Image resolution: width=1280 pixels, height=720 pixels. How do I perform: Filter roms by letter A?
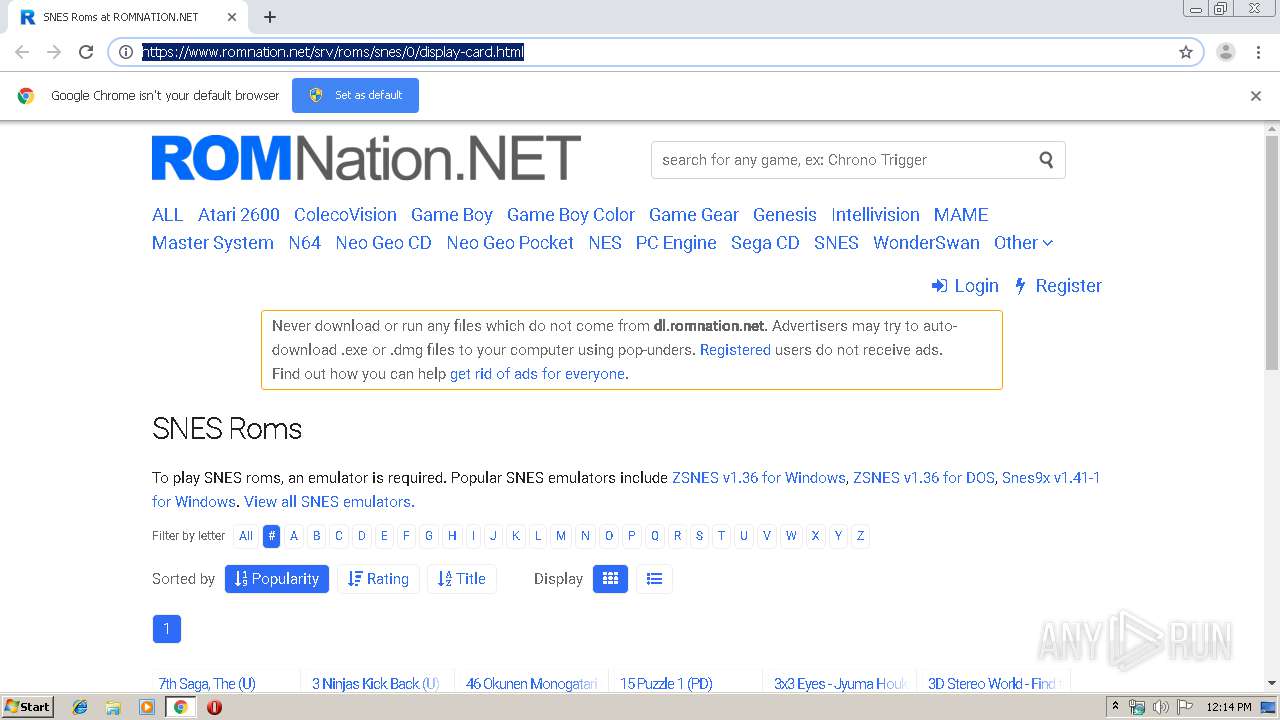point(294,536)
